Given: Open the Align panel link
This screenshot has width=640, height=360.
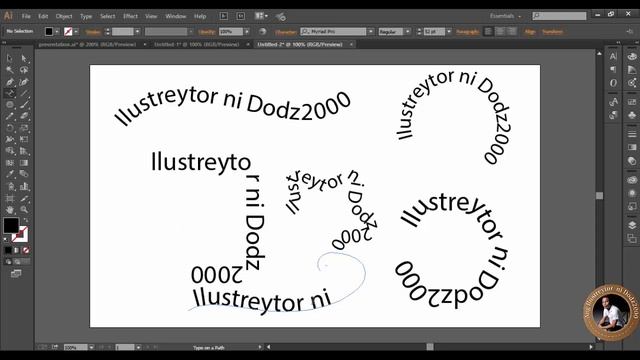Looking at the screenshot, I should 530,31.
